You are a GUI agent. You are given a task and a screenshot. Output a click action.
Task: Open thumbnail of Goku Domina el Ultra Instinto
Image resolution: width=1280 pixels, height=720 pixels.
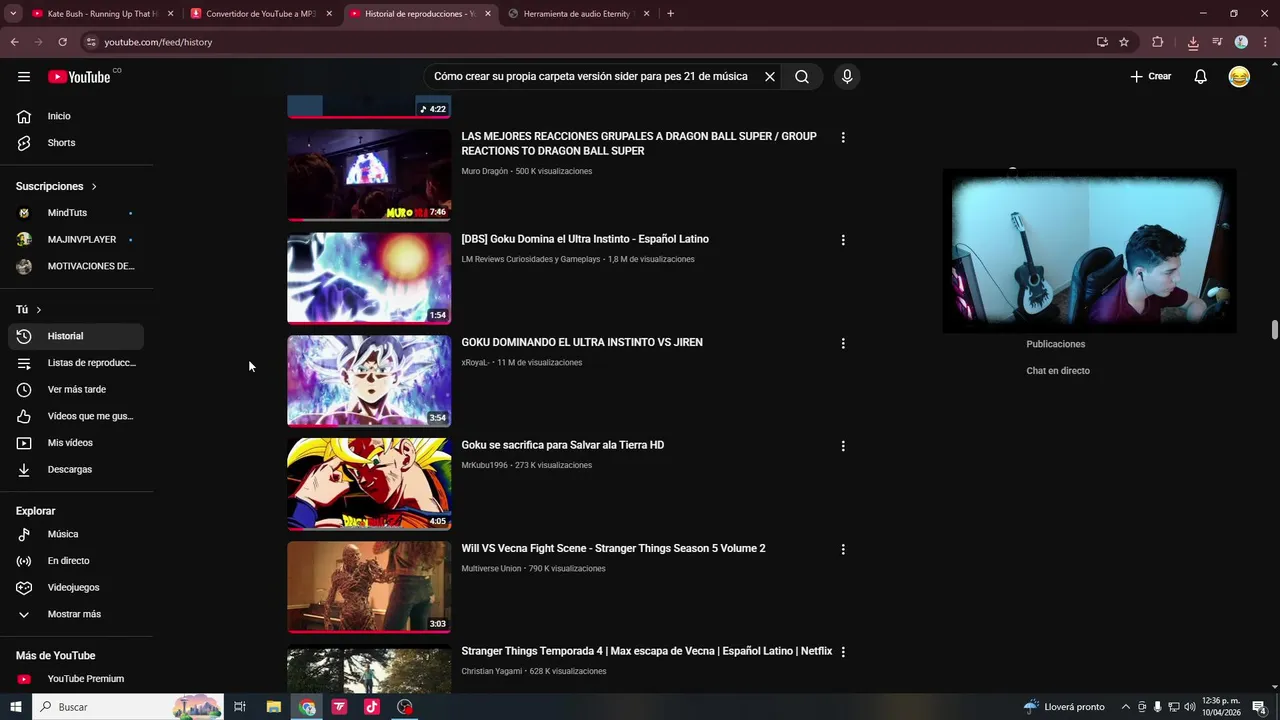369,278
